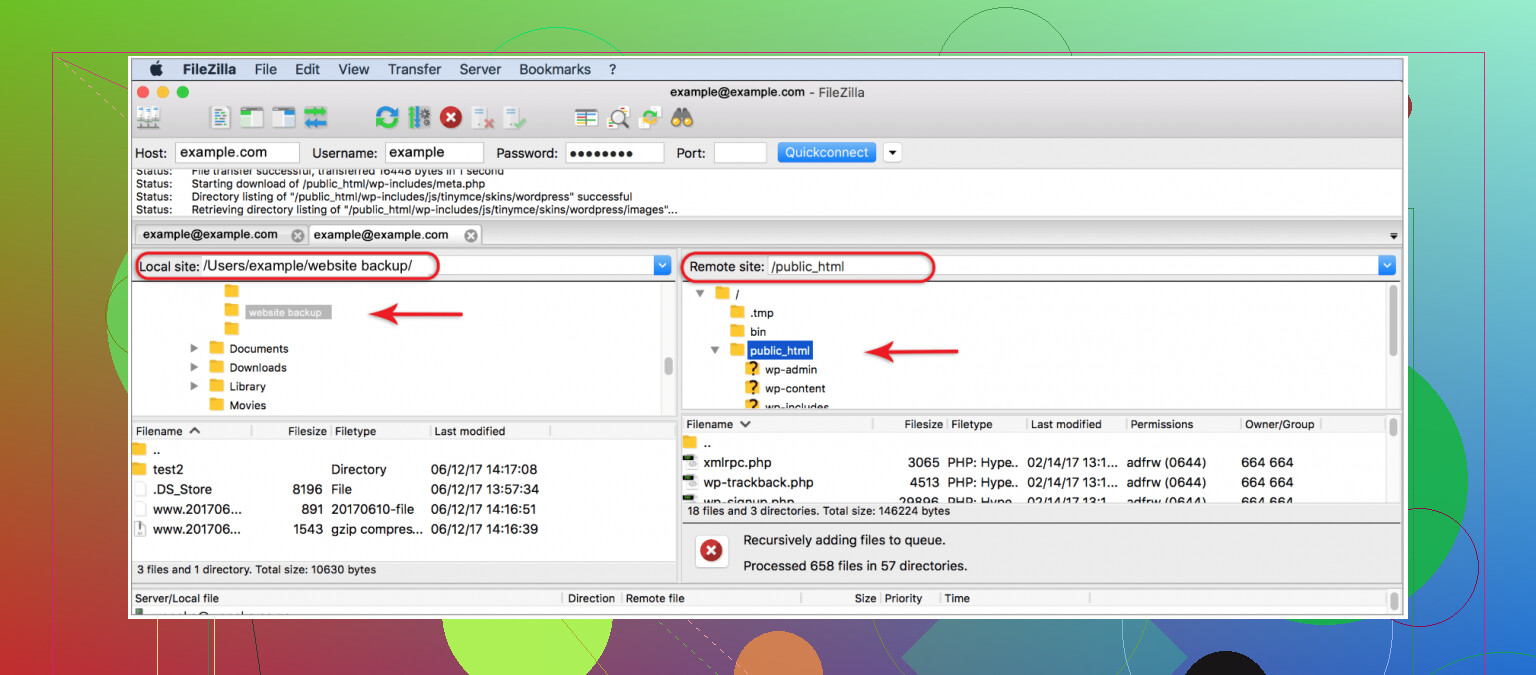Open Remote site path dropdown
The width and height of the screenshot is (1536, 675).
[x=1386, y=266]
